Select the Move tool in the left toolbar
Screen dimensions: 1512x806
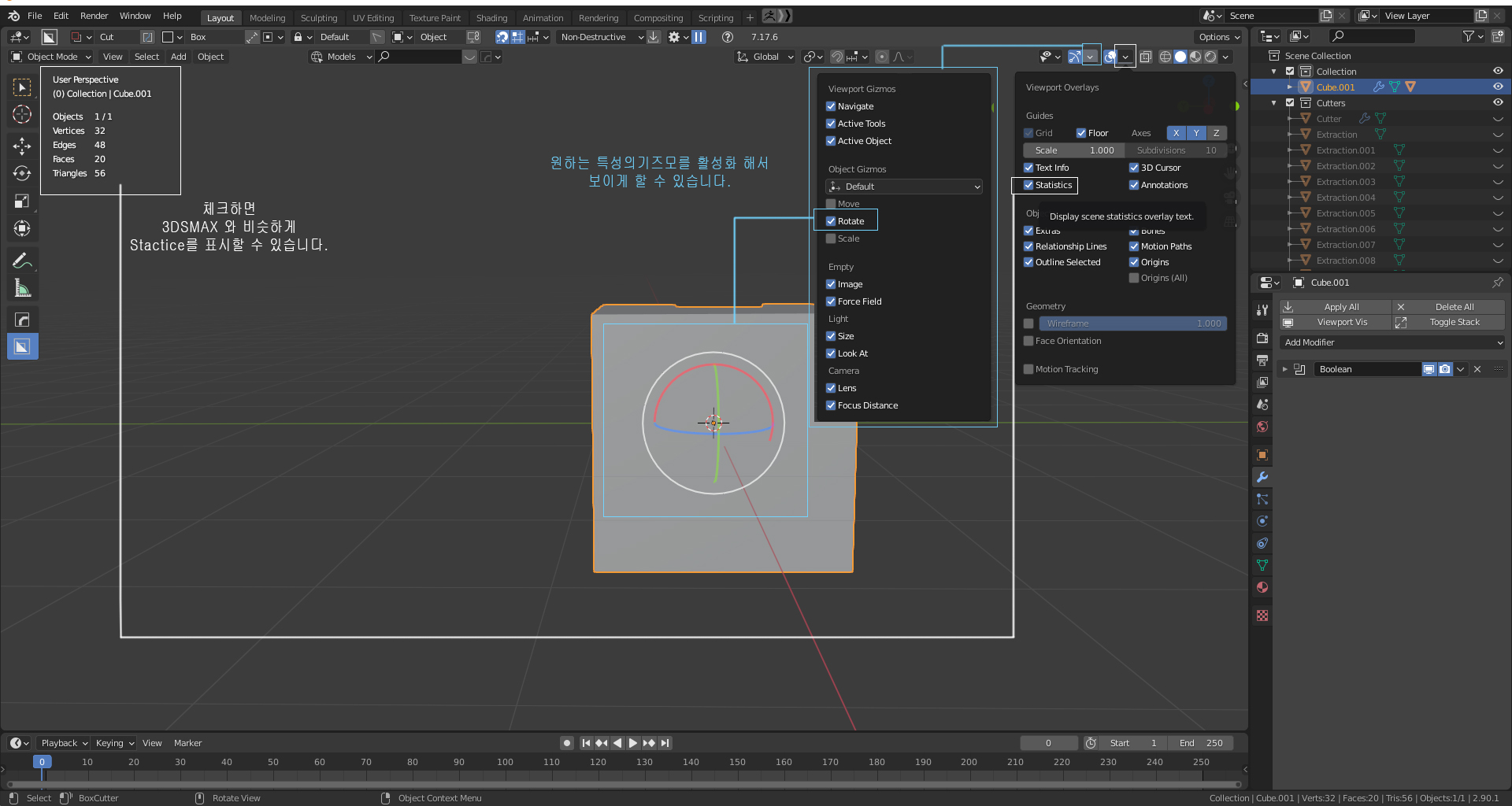click(x=22, y=146)
